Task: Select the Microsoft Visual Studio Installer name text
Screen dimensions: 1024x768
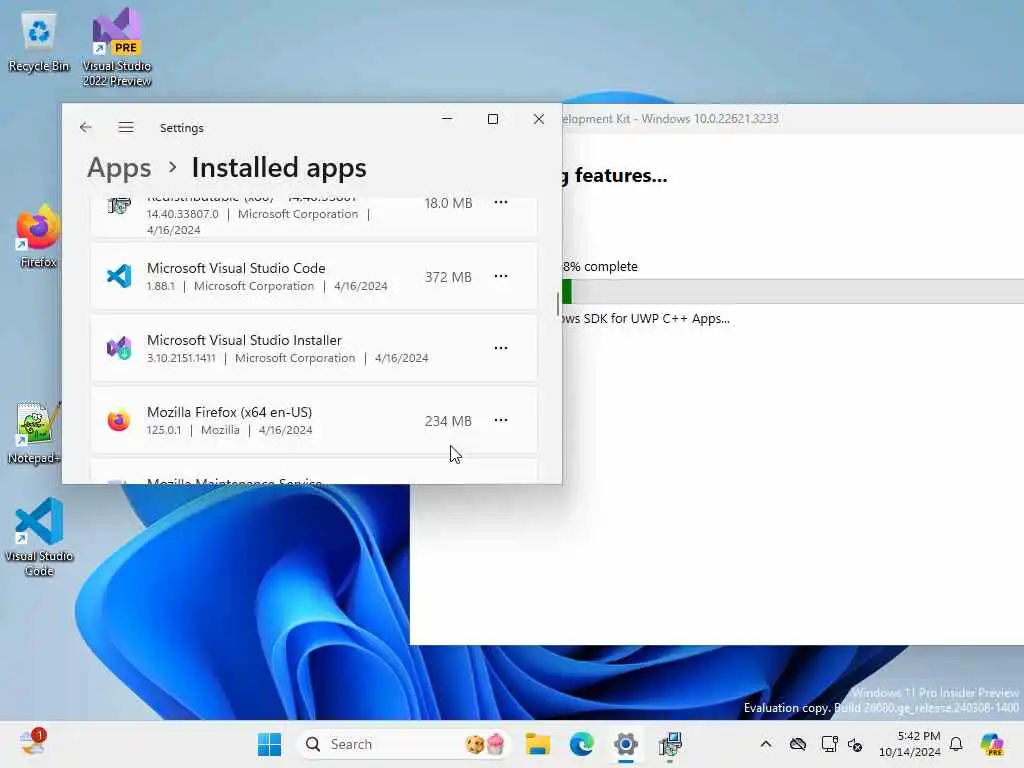Action: pos(244,340)
